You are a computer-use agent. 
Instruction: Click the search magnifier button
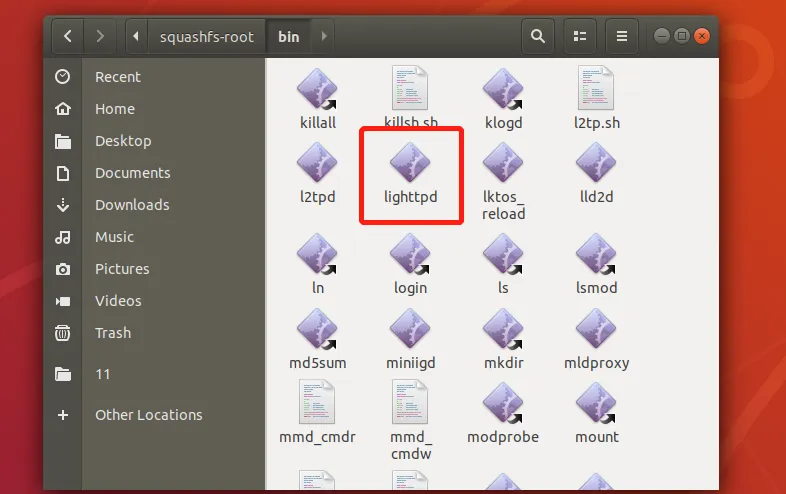(538, 37)
